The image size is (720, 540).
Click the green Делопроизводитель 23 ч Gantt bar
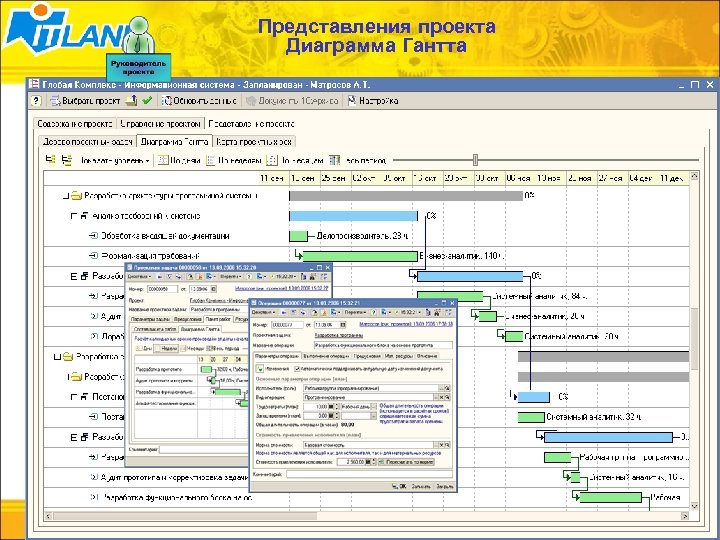coord(298,236)
